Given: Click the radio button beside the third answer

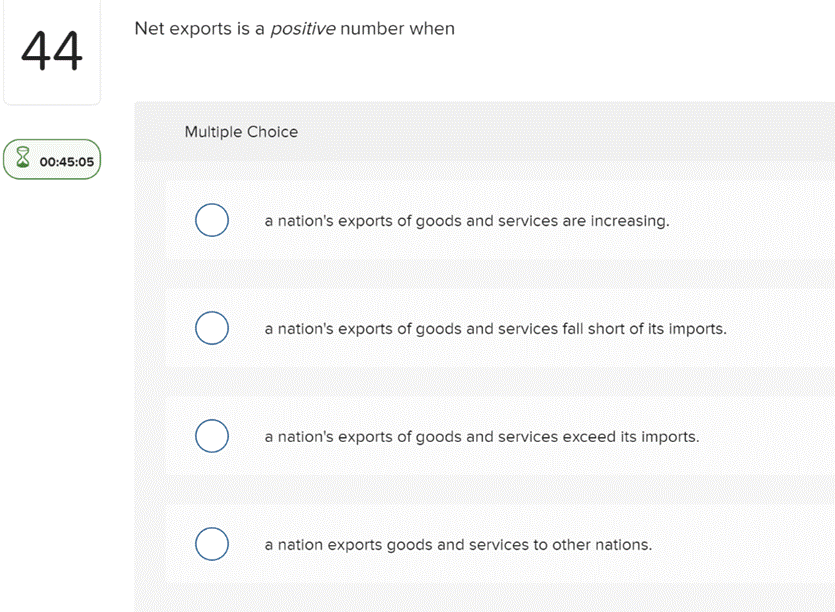Looking at the screenshot, I should tap(212, 436).
